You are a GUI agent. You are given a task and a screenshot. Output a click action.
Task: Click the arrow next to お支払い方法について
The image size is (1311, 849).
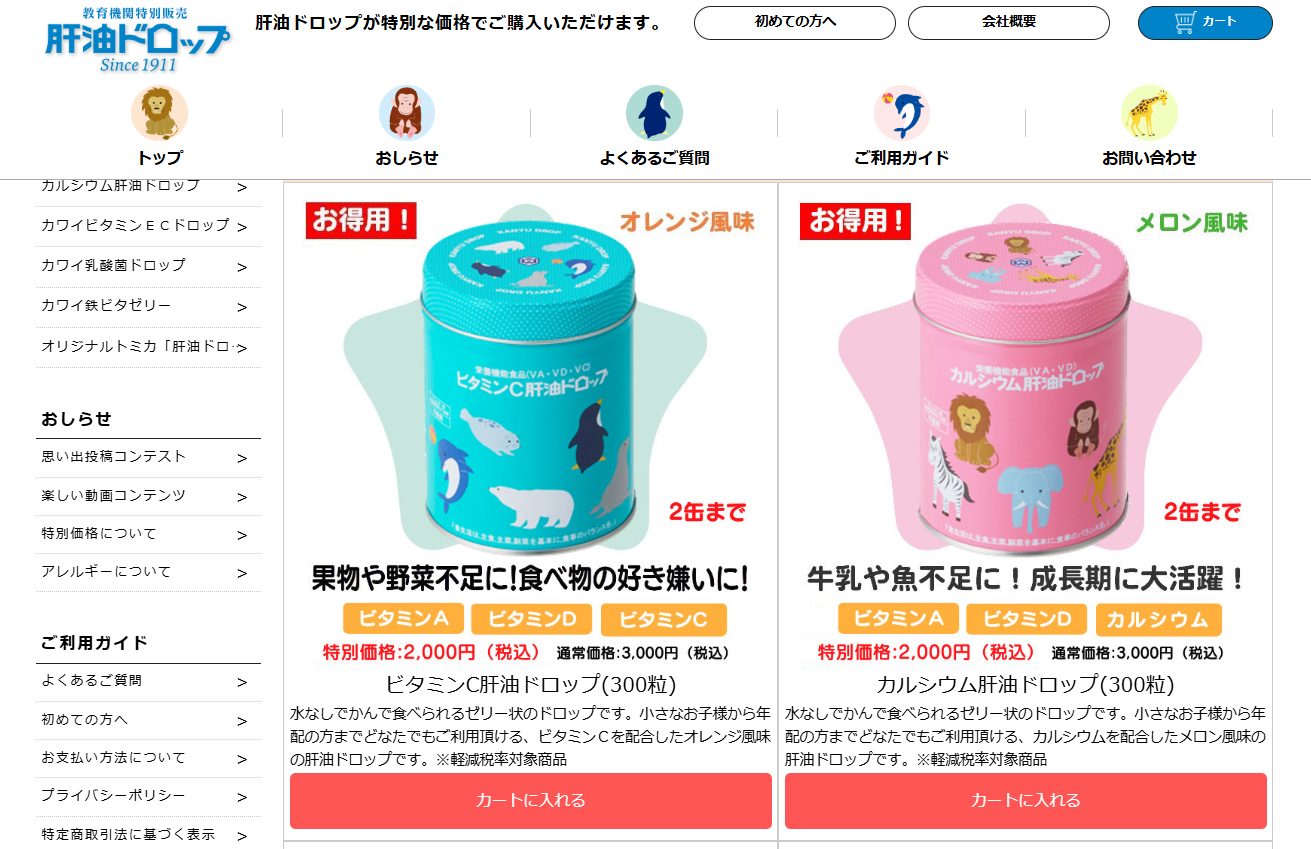click(x=242, y=759)
